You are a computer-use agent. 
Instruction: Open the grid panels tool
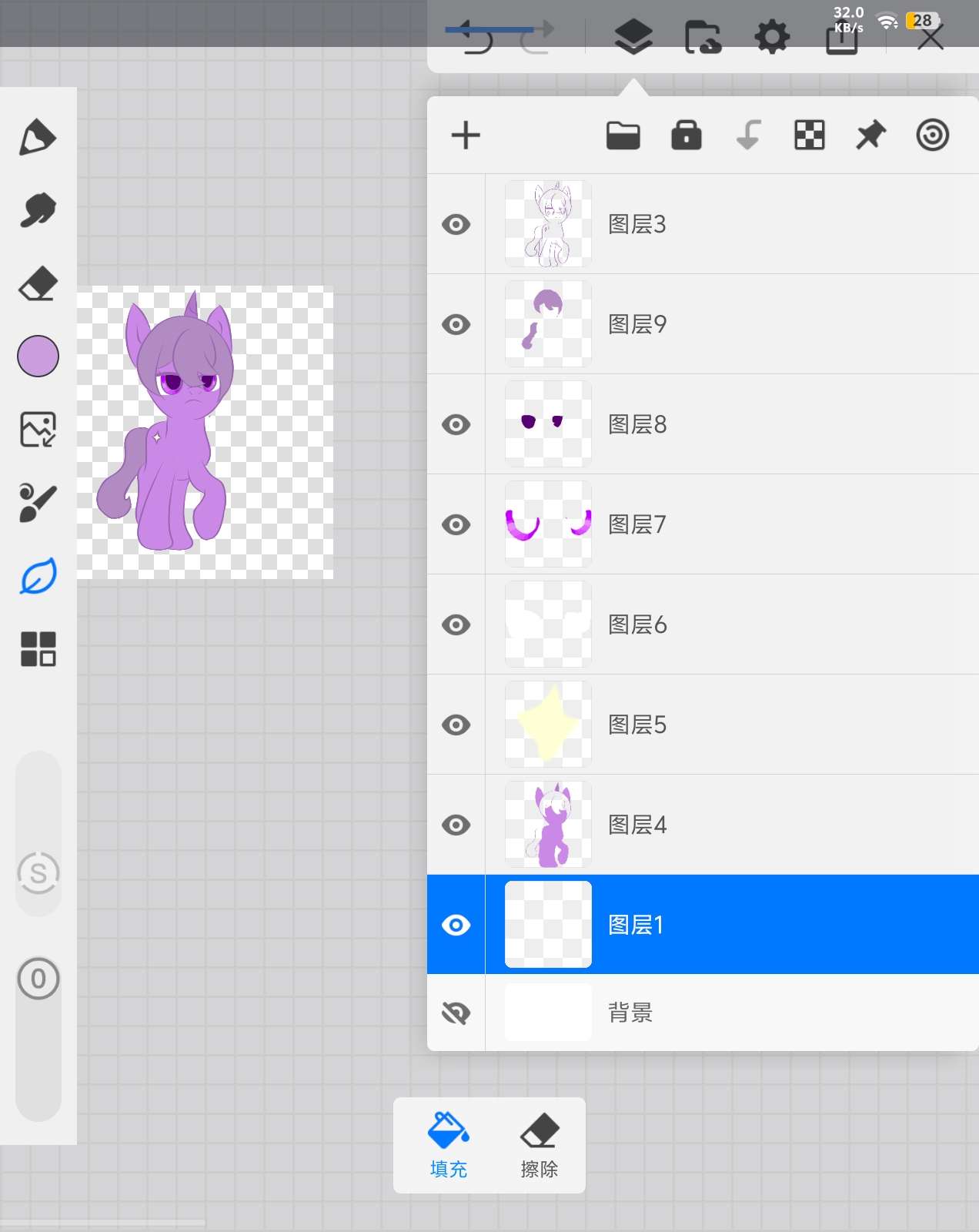click(x=38, y=649)
